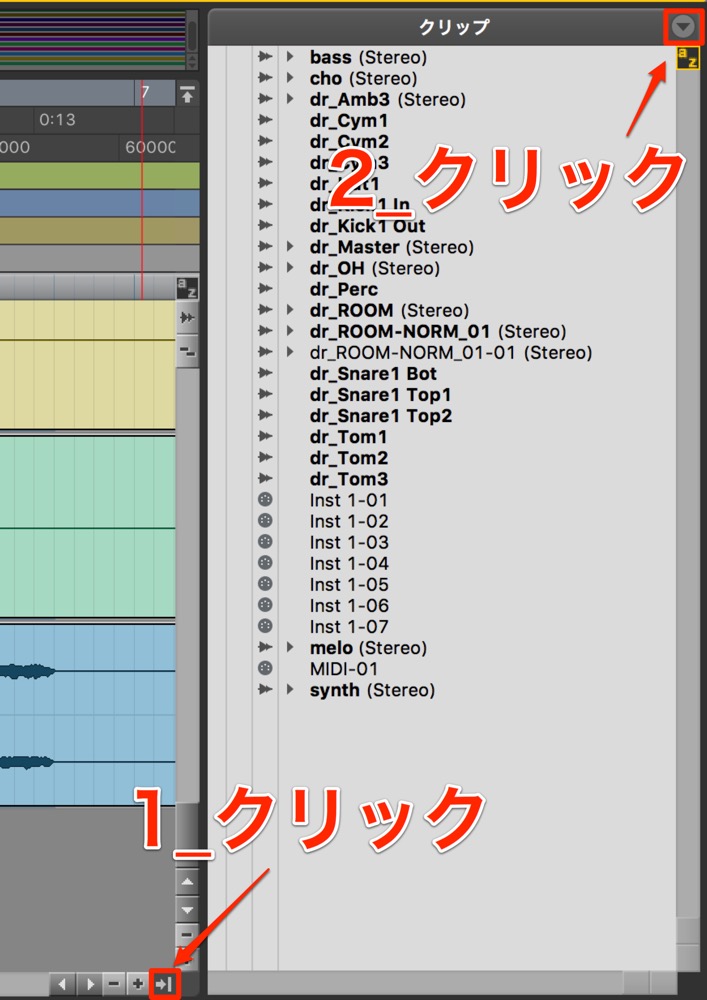
Task: Select the dr_Kick1 Out clip name
Action: pyautogui.click(x=367, y=226)
